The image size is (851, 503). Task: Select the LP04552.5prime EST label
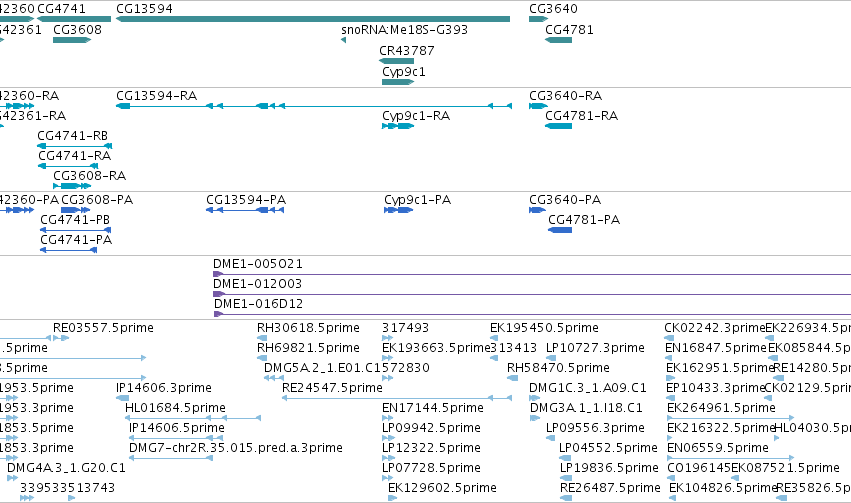[608, 448]
